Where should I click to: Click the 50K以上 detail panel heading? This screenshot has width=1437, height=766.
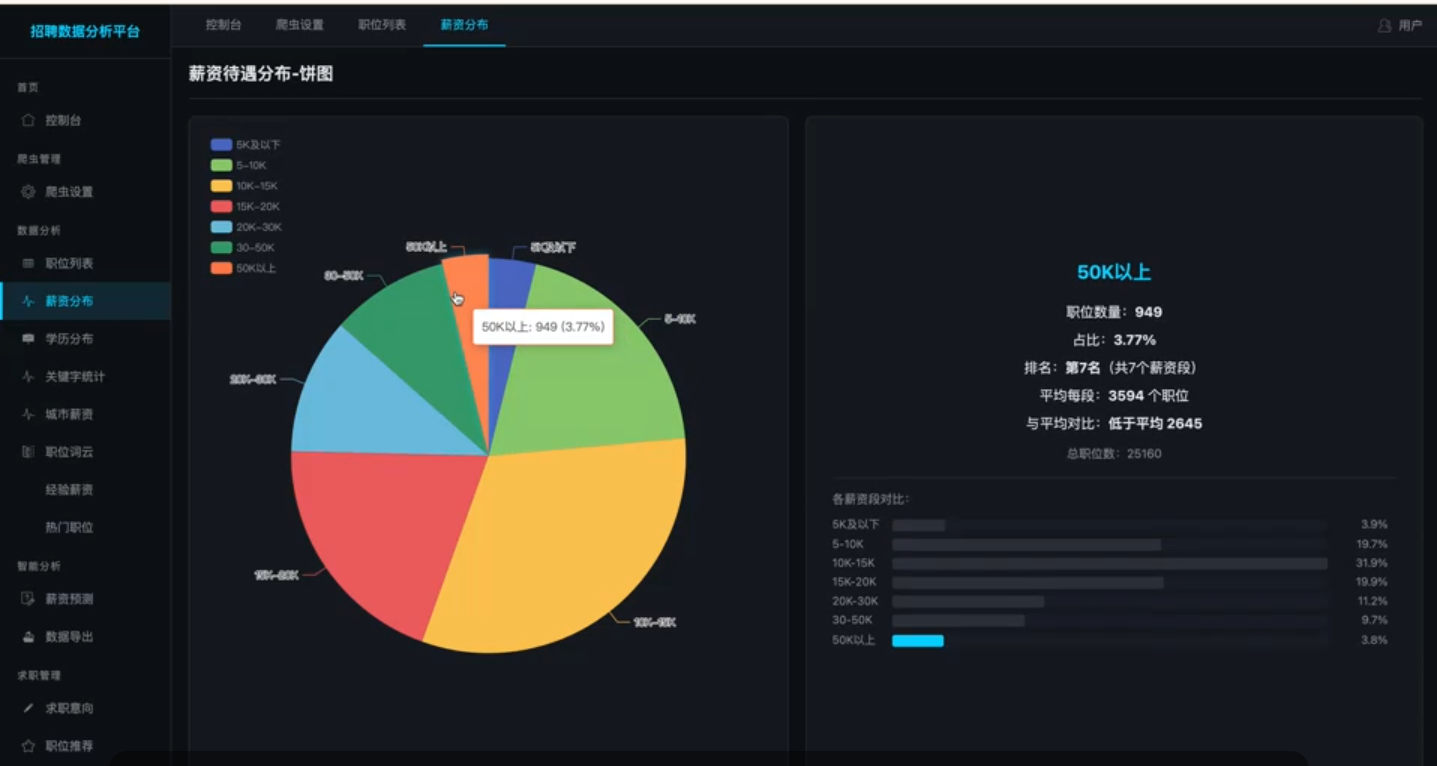tap(1114, 272)
